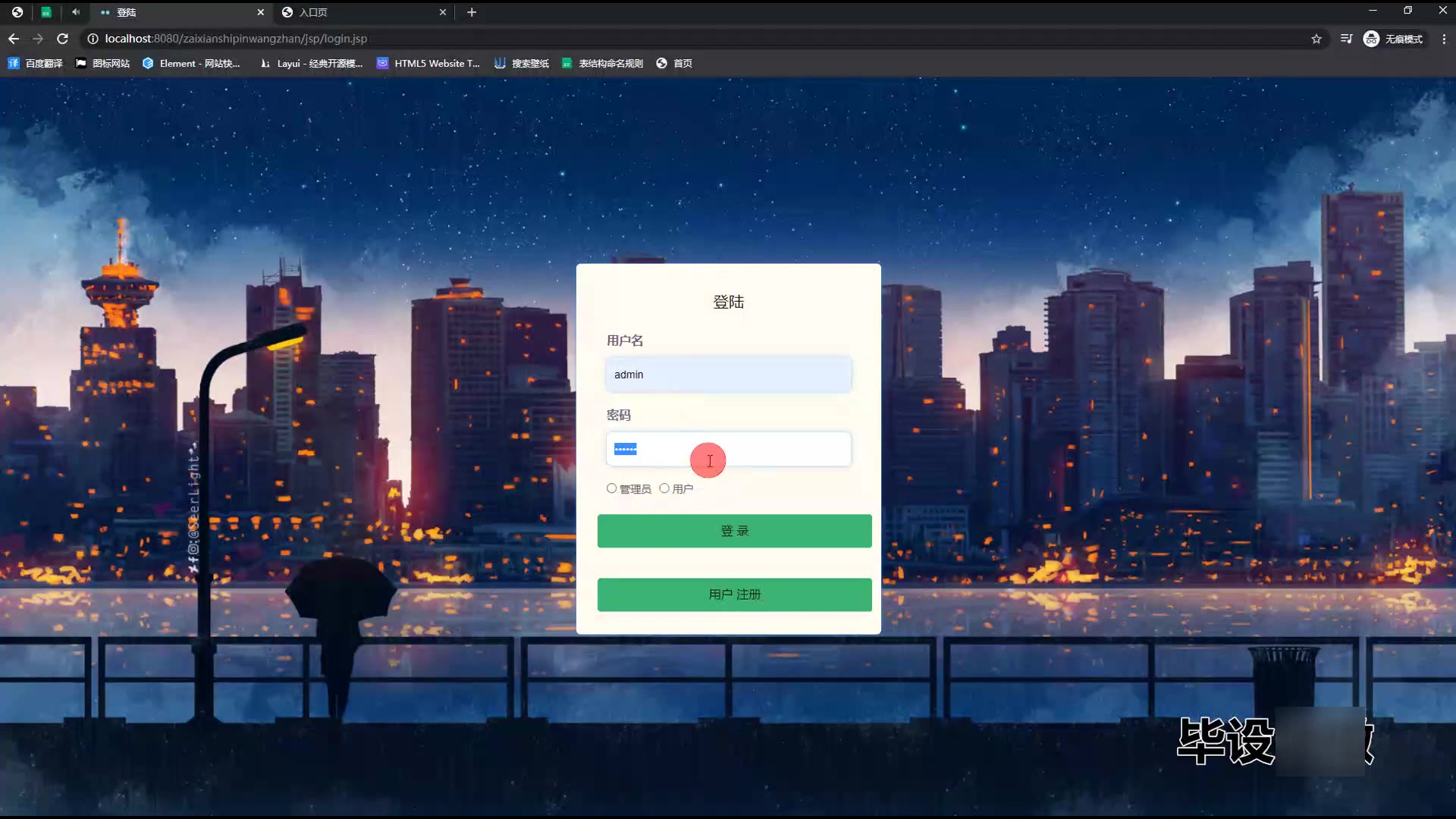
Task: Select the 管理员 radio button
Action: (612, 488)
